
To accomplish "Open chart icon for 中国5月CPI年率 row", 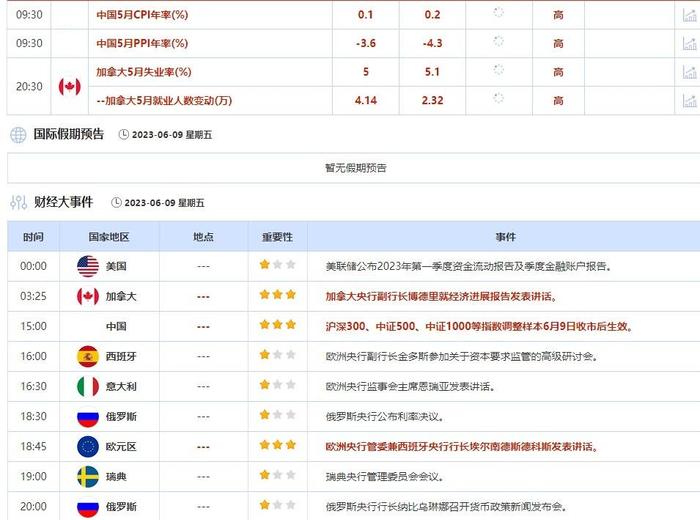I will coord(690,15).
